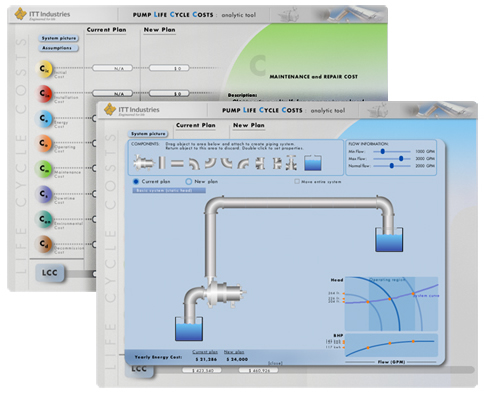Click System picture button in front window

pos(148,134)
